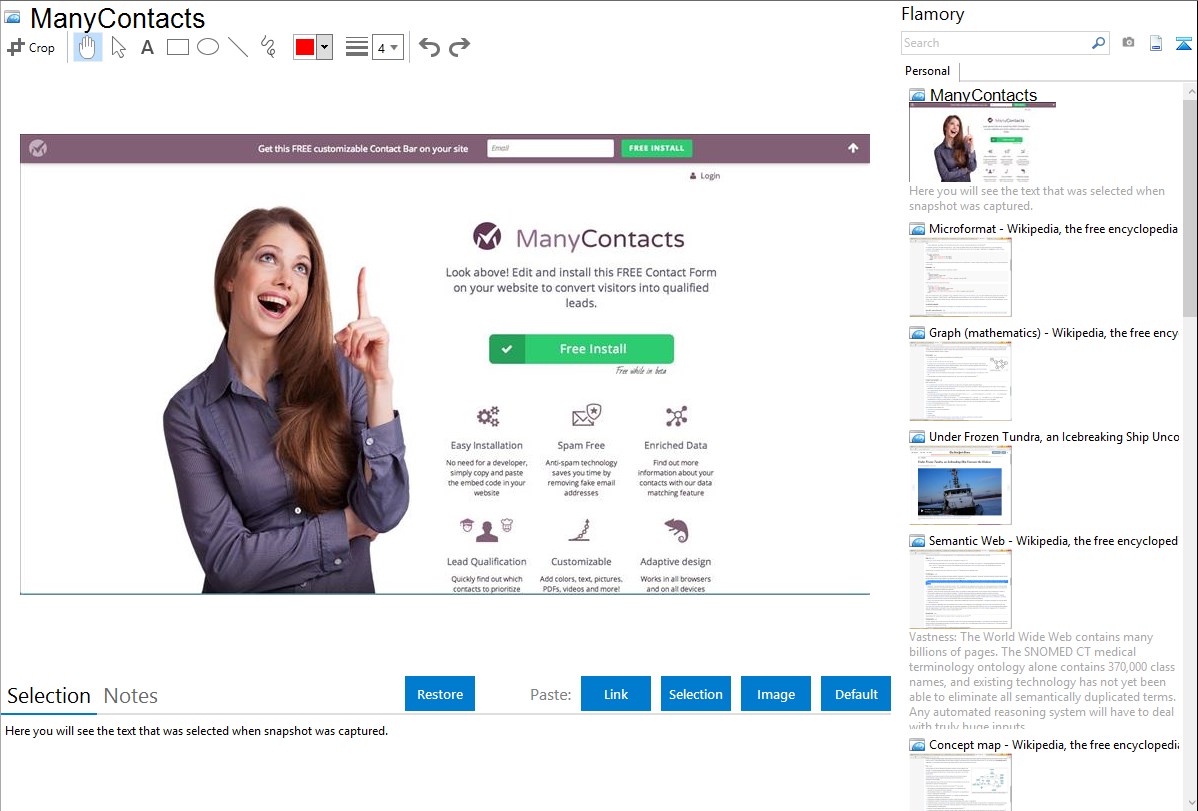Redo the last annotation

pos(459,47)
